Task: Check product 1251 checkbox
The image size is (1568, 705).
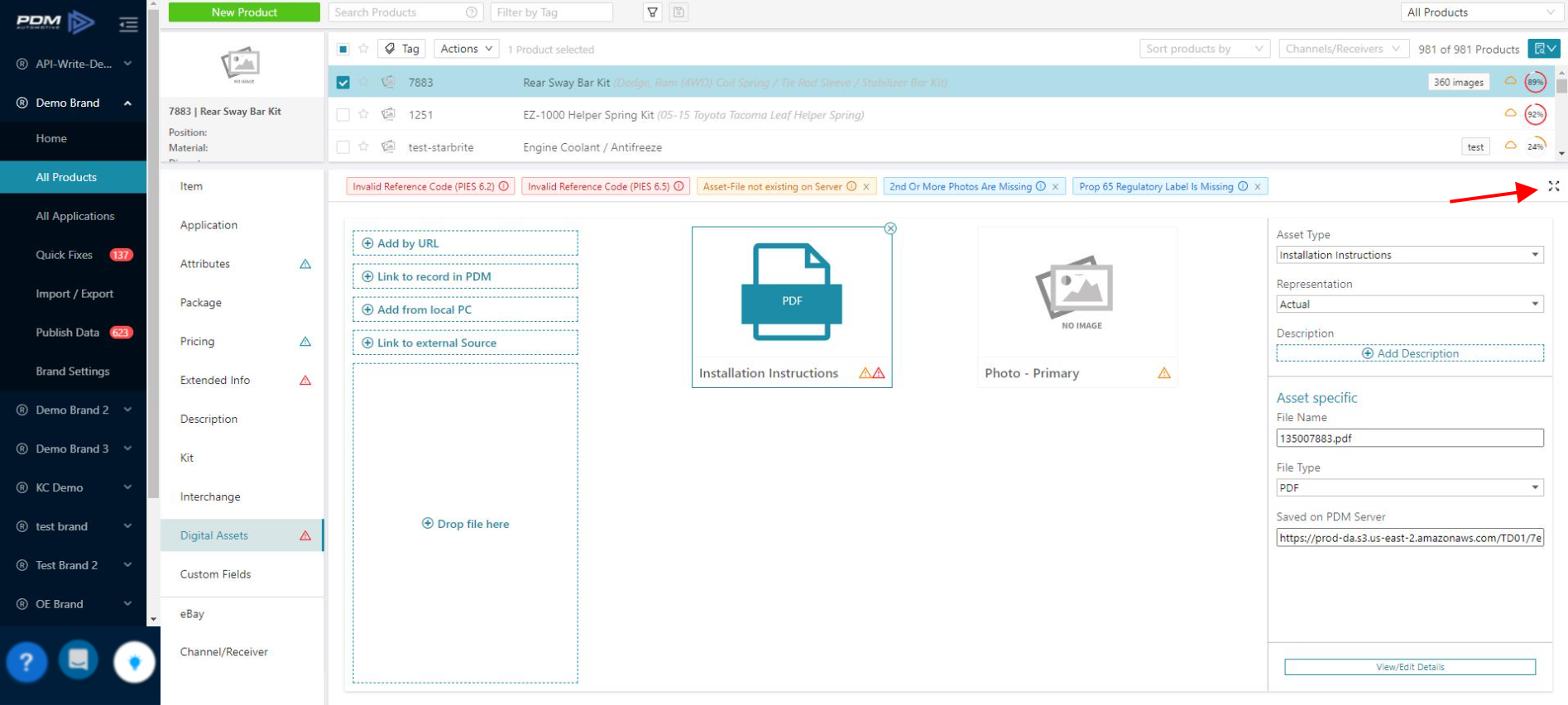Action: 343,114
